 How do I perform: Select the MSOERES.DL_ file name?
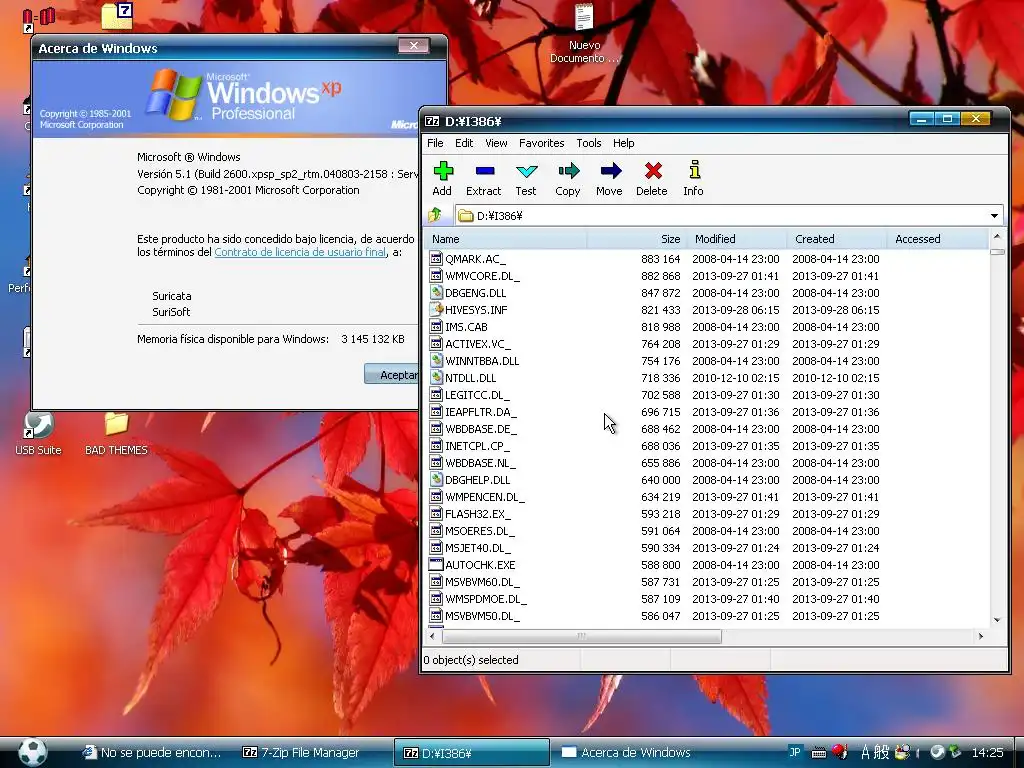[x=480, y=530]
